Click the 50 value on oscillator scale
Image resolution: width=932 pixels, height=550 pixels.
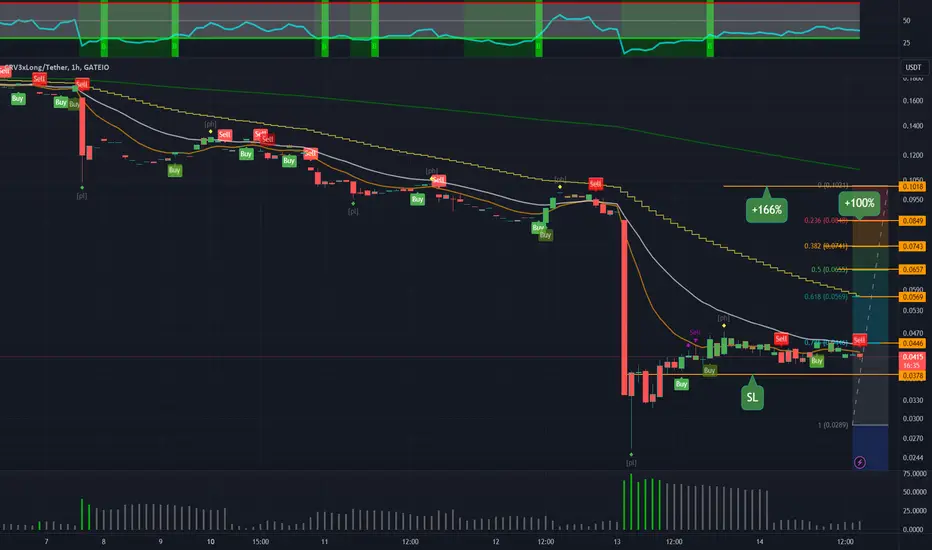[906, 21]
